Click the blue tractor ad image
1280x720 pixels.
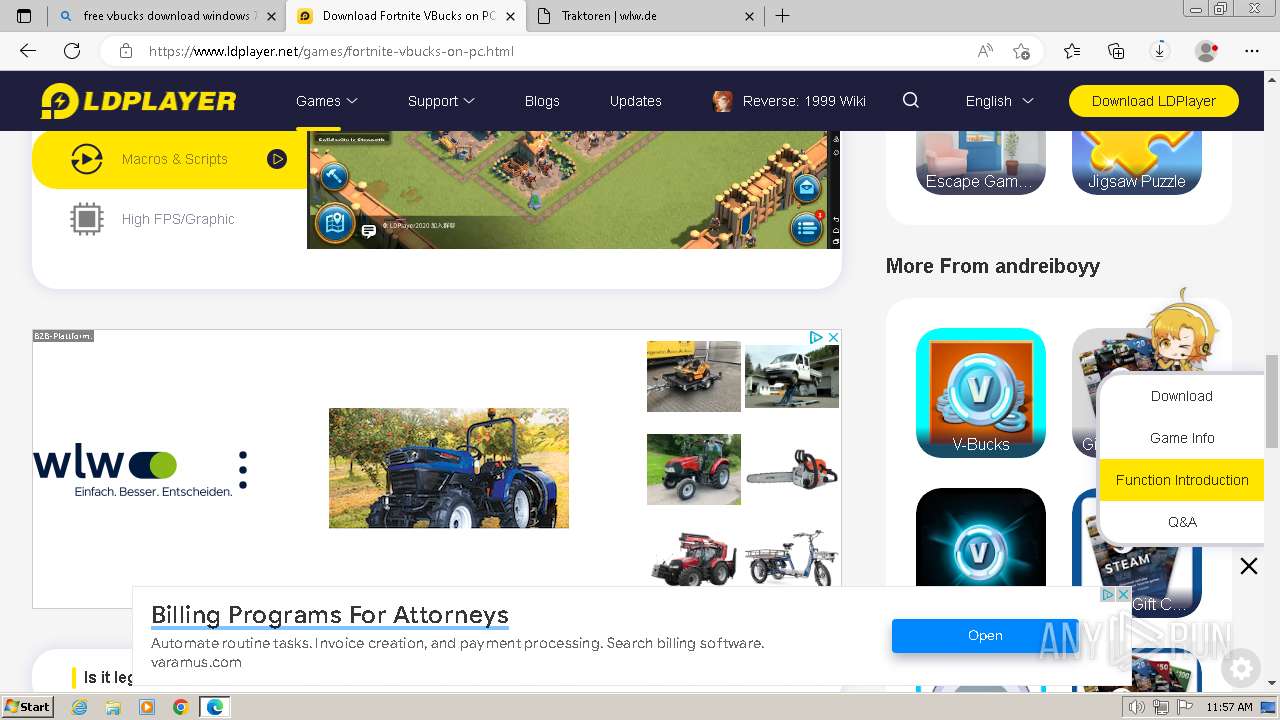click(449, 468)
